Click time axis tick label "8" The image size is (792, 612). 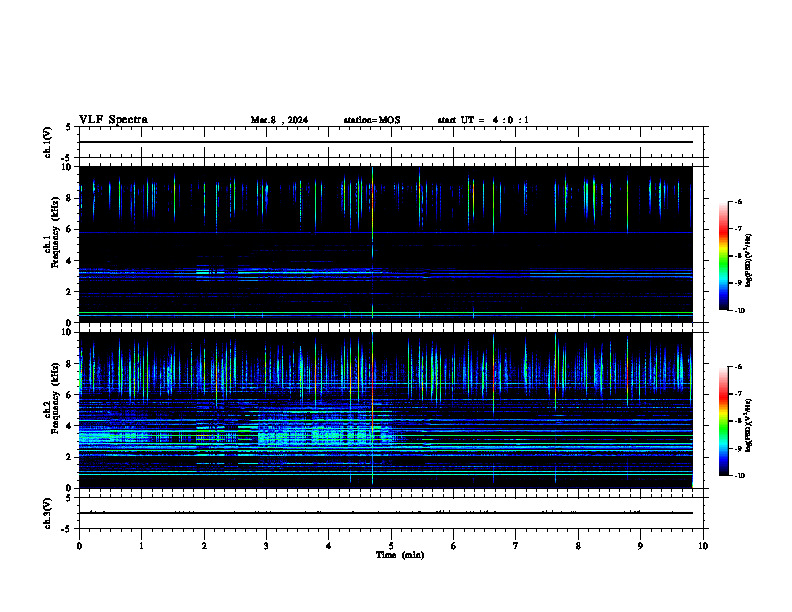coord(578,546)
